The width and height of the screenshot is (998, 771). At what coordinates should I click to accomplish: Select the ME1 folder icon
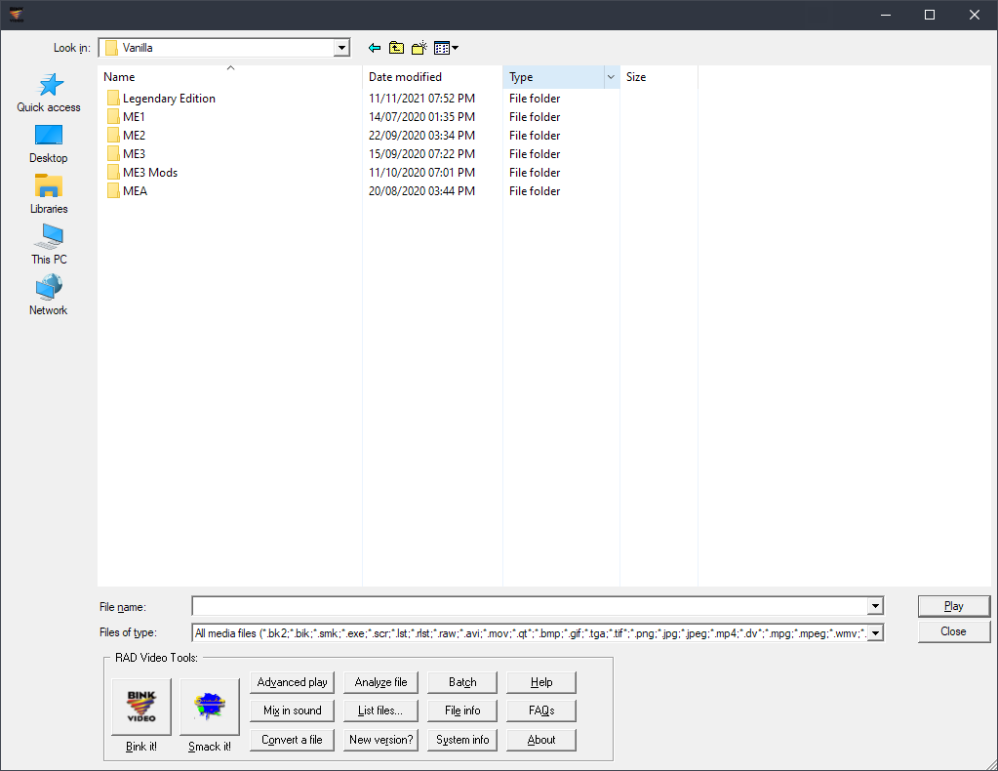tap(113, 117)
